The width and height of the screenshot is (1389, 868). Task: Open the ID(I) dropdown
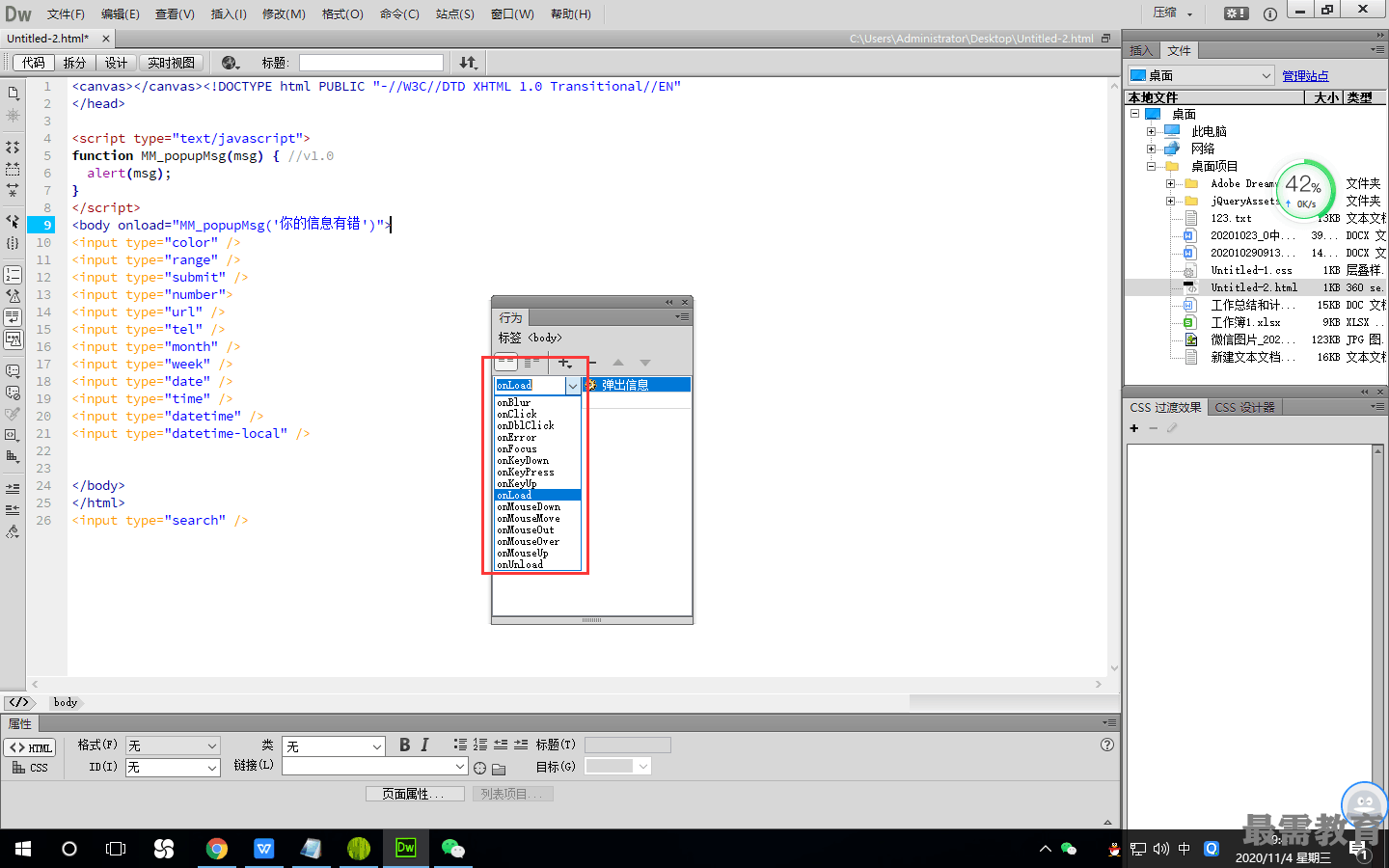(x=173, y=767)
